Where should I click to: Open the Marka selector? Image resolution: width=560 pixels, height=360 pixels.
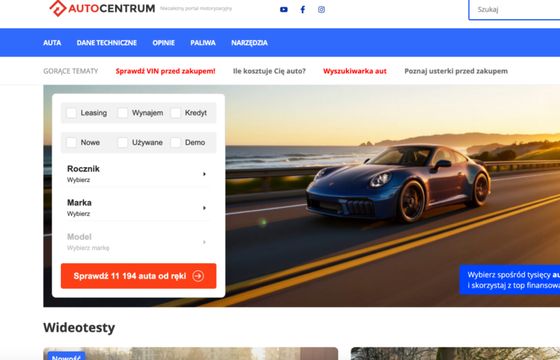click(x=139, y=208)
